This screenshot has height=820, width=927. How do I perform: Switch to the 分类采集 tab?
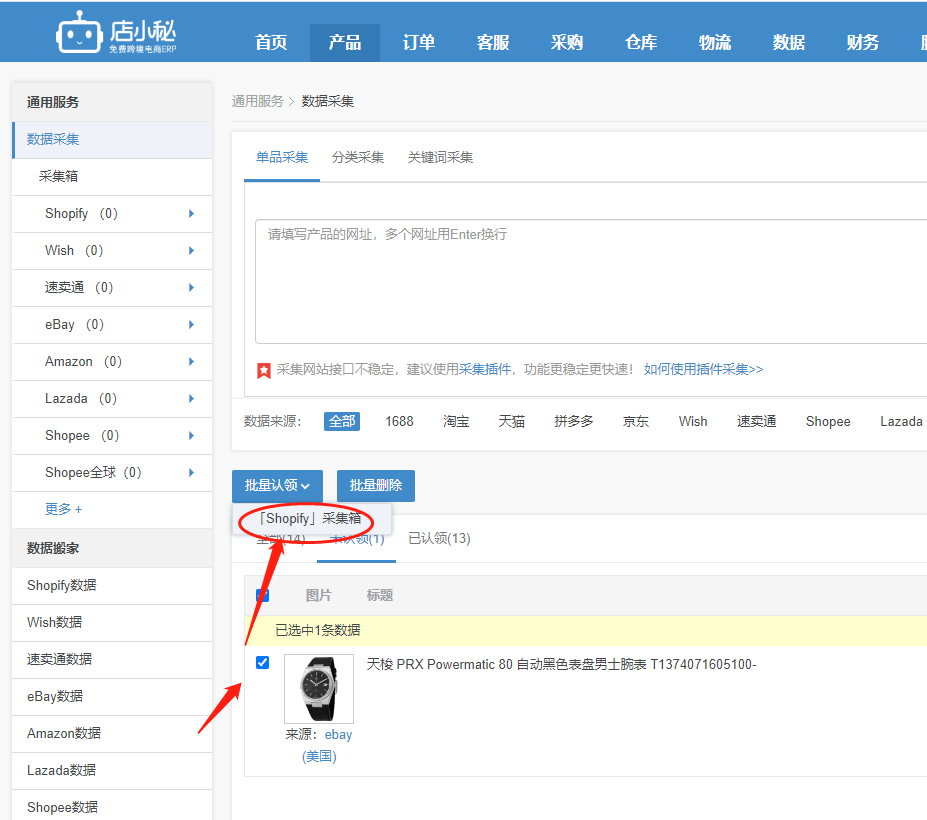click(x=358, y=157)
